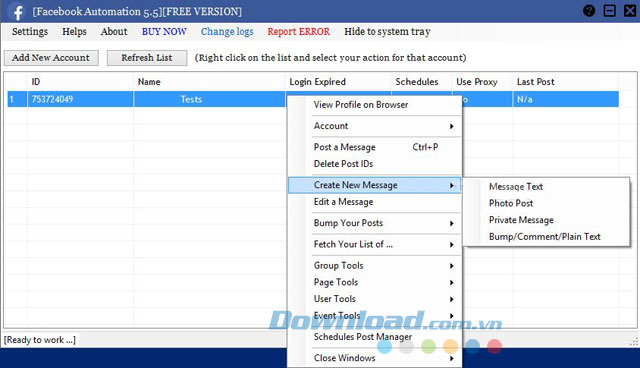Select account ID 753724049 cell
The image size is (640, 368).
(x=80, y=99)
